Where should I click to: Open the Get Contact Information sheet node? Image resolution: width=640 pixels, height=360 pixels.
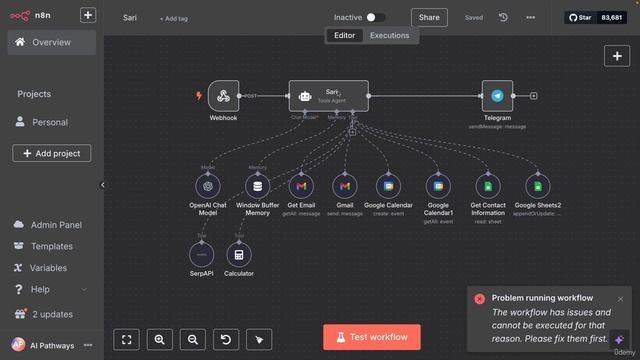pyautogui.click(x=488, y=186)
